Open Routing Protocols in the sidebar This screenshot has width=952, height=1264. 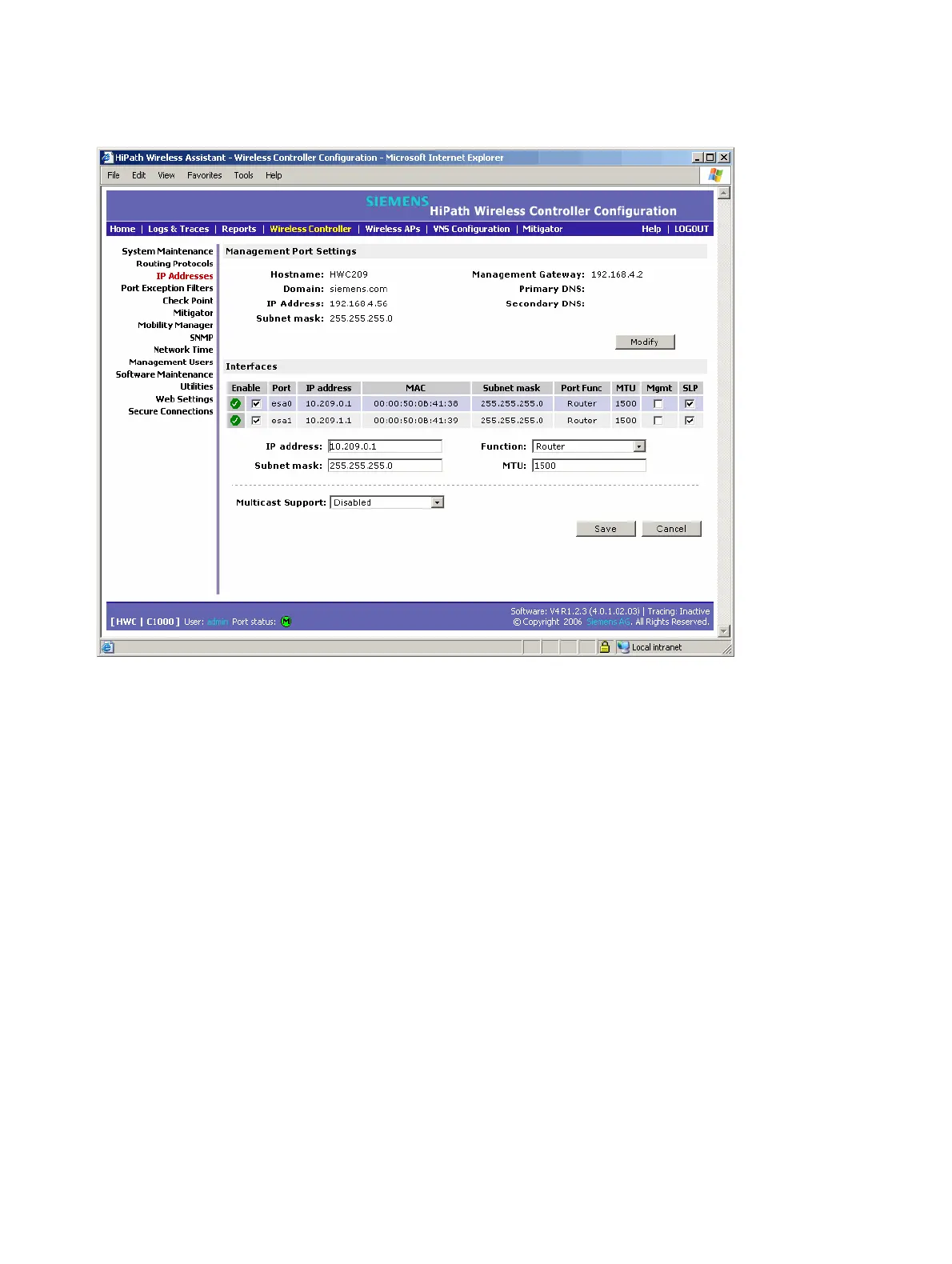[x=174, y=263]
